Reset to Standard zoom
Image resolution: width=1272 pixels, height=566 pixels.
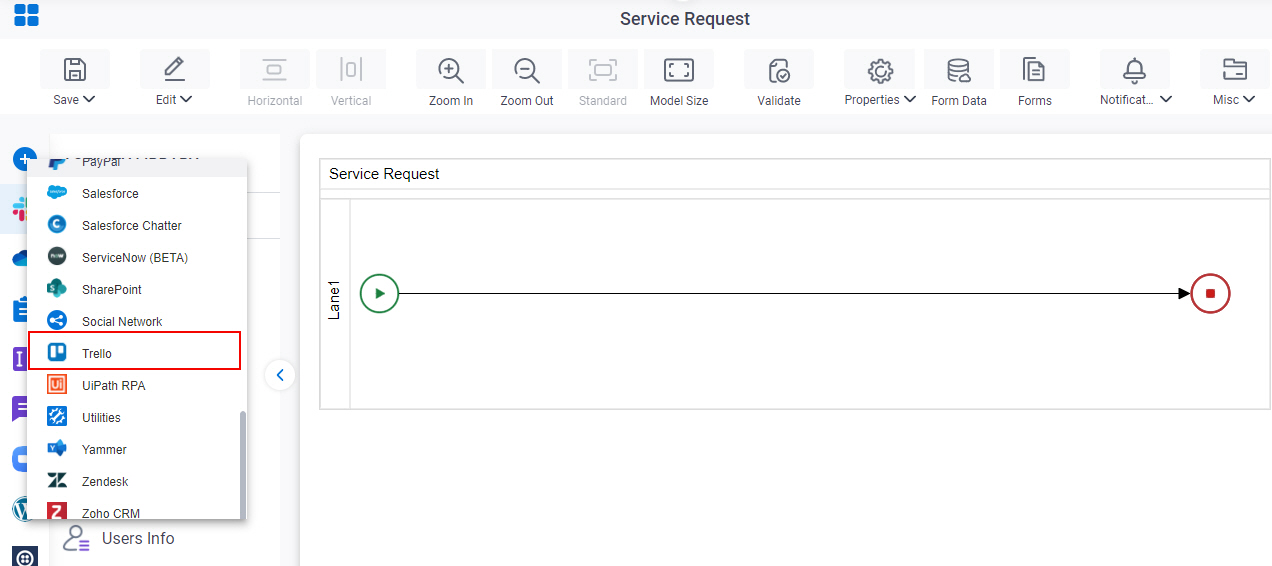coord(603,70)
